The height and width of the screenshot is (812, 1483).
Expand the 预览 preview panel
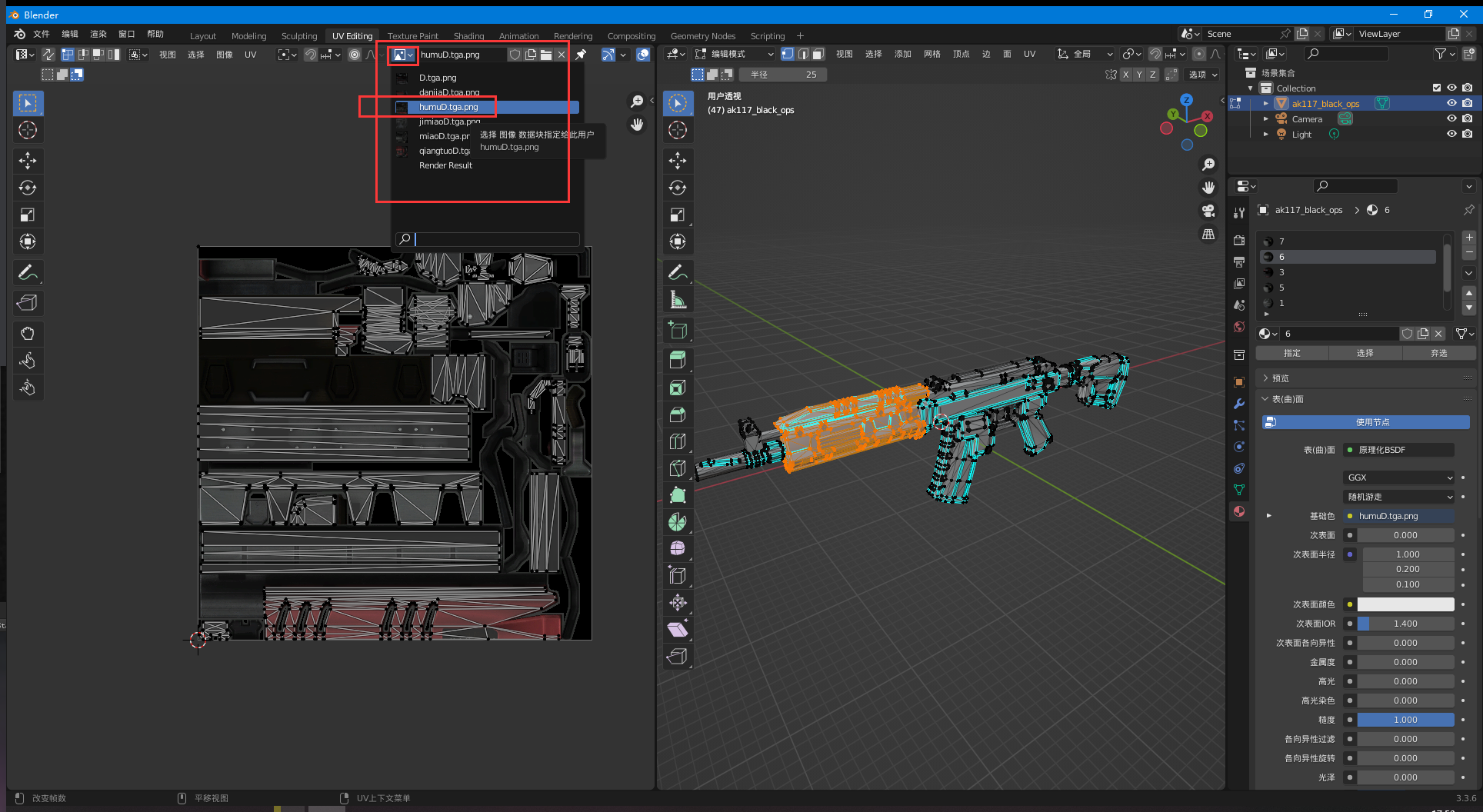click(1280, 378)
